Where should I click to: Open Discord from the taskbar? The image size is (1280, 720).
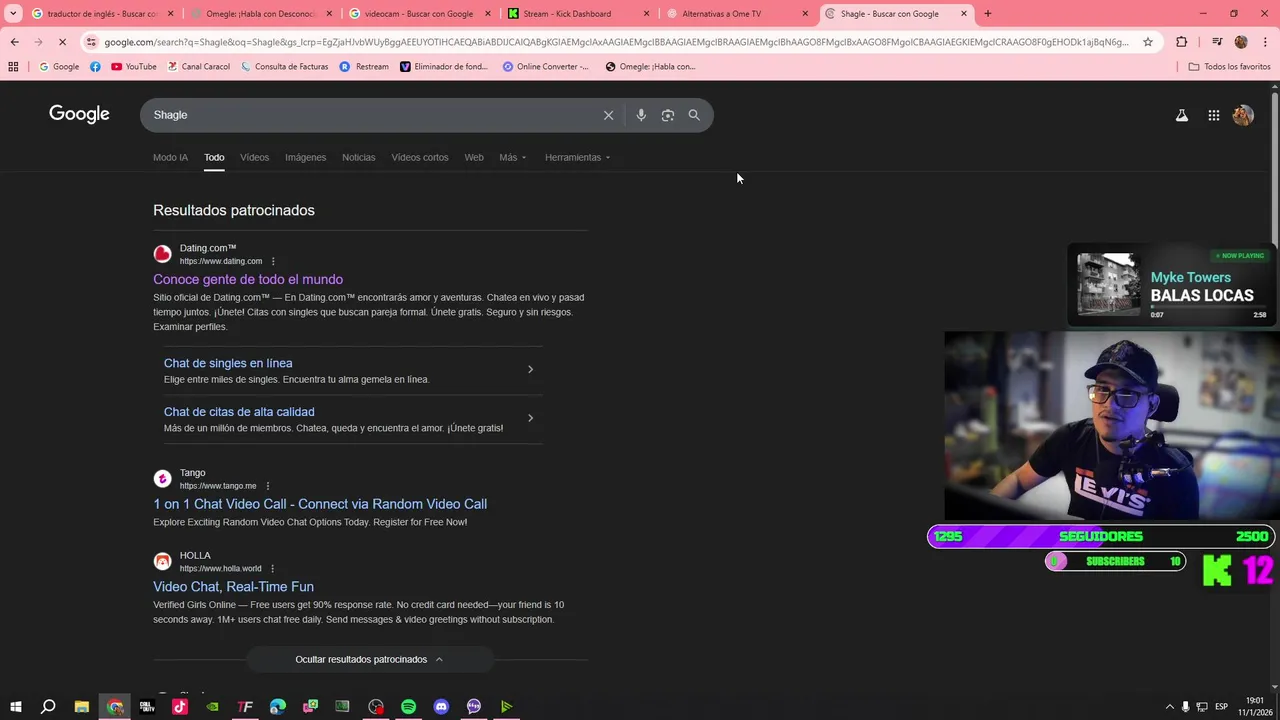441,707
